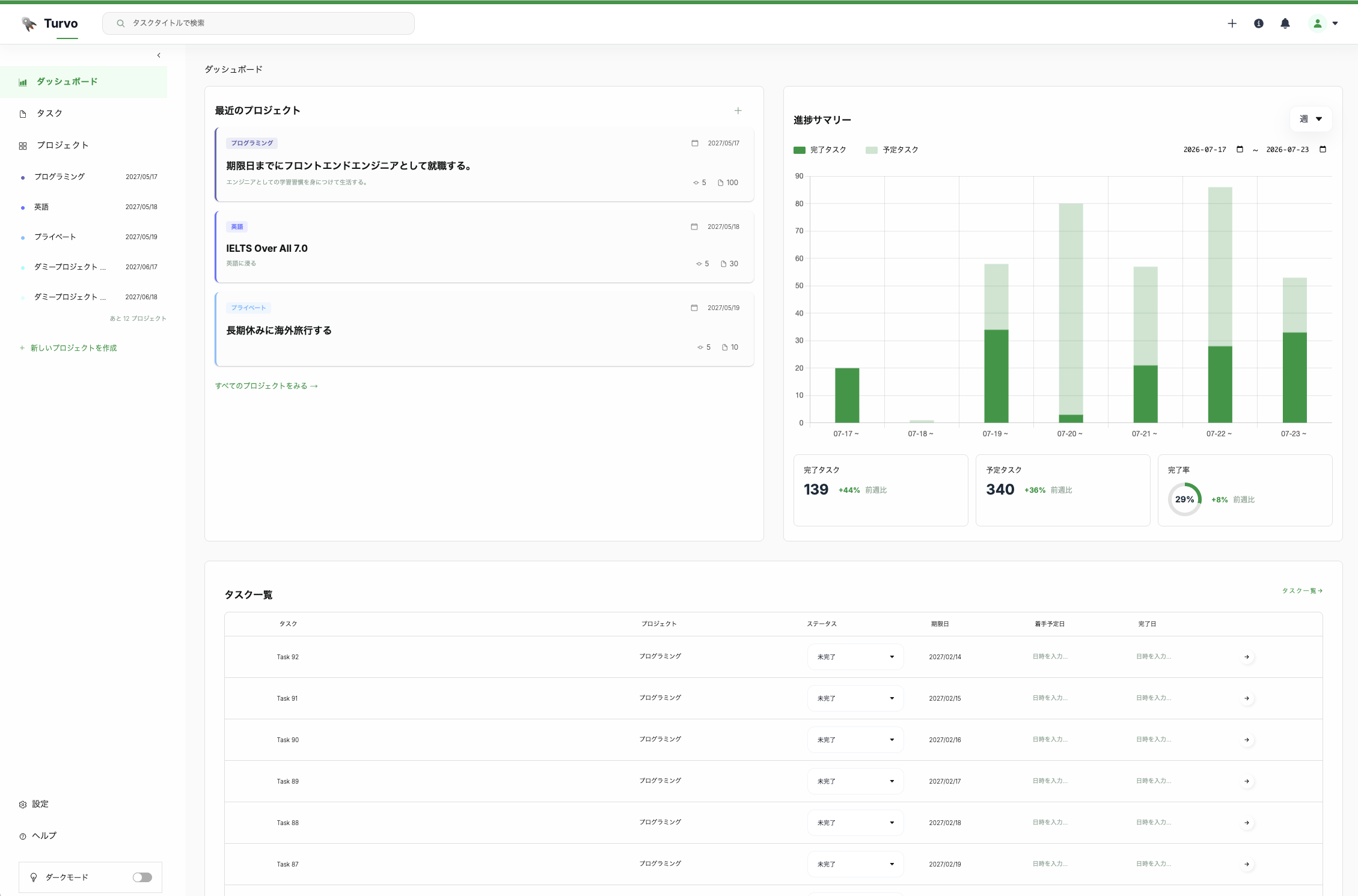Image resolution: width=1358 pixels, height=896 pixels.
Task: Click the dashboard bar chart icon
Action: 23,82
